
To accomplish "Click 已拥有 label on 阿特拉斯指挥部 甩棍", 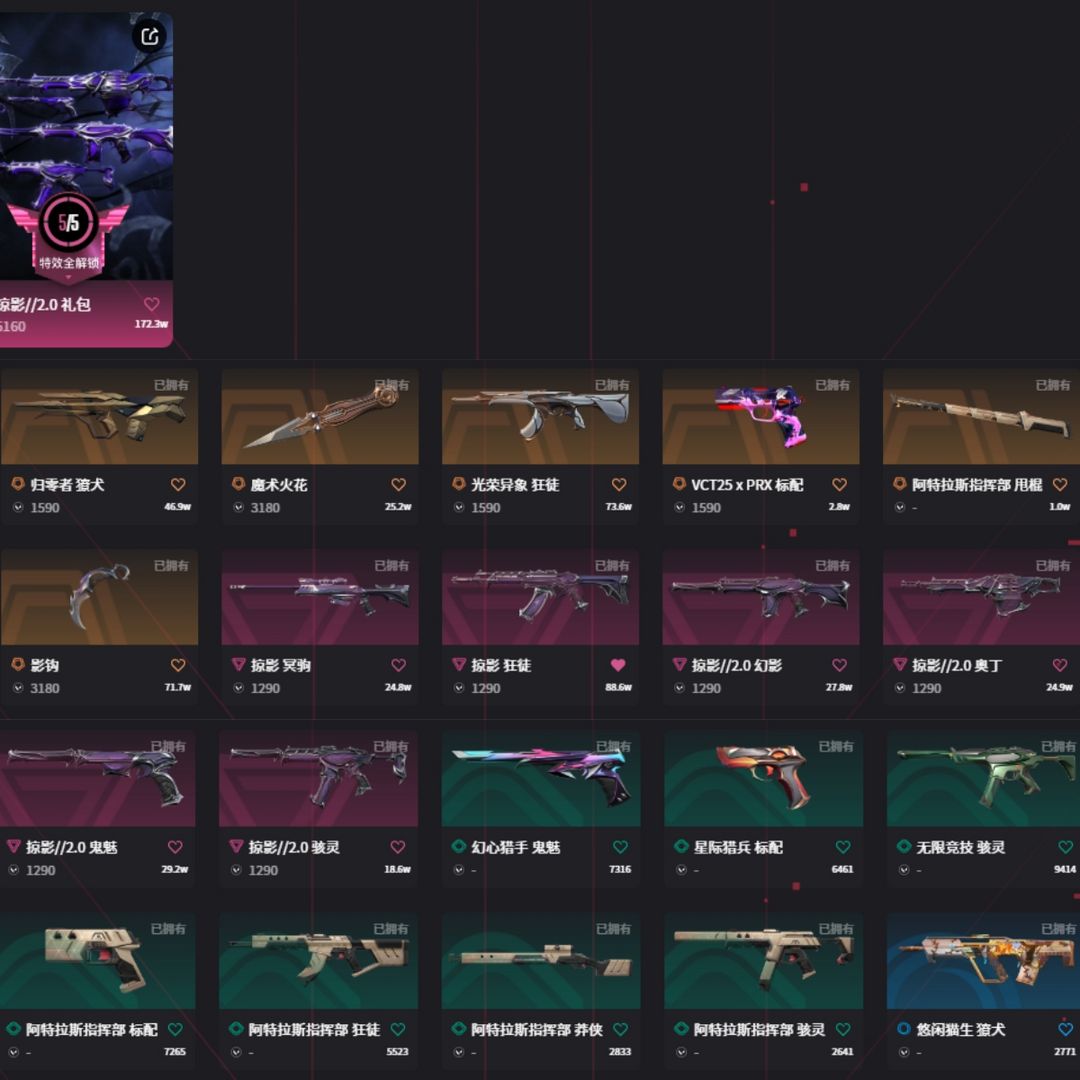I will coord(1053,385).
